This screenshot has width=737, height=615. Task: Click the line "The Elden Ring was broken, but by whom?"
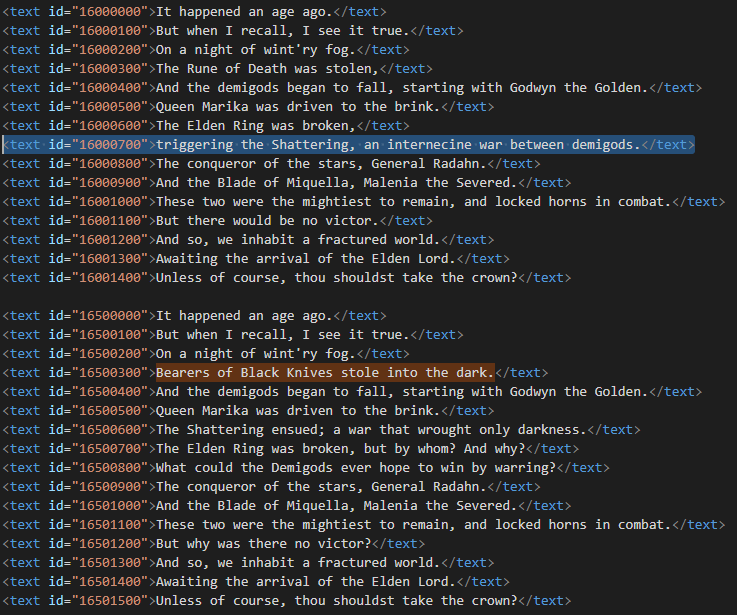(291, 449)
